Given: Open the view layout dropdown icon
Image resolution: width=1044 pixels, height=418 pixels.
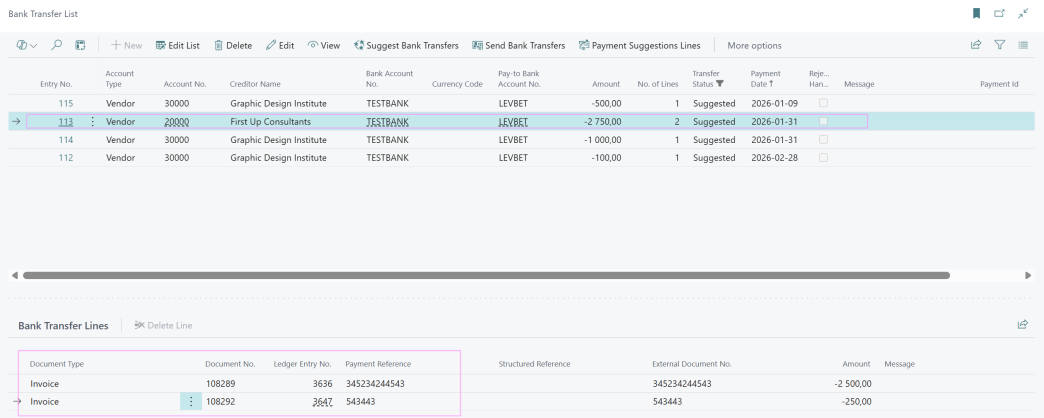Looking at the screenshot, I should point(27,45).
